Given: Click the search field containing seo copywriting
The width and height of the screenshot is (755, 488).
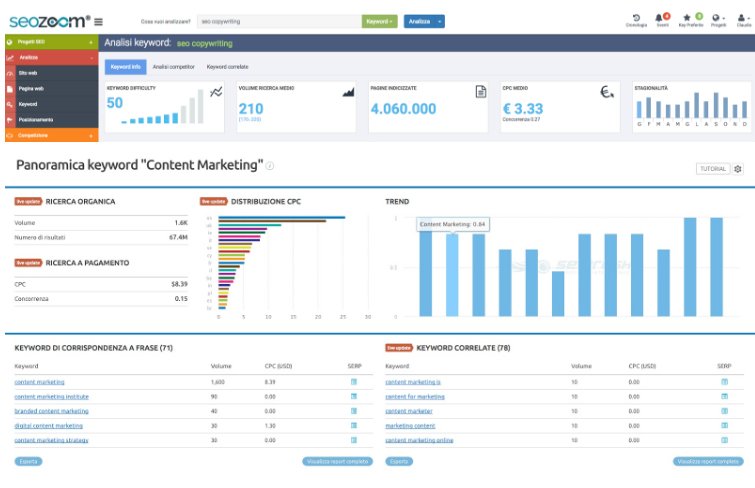Looking at the screenshot, I should coord(279,21).
